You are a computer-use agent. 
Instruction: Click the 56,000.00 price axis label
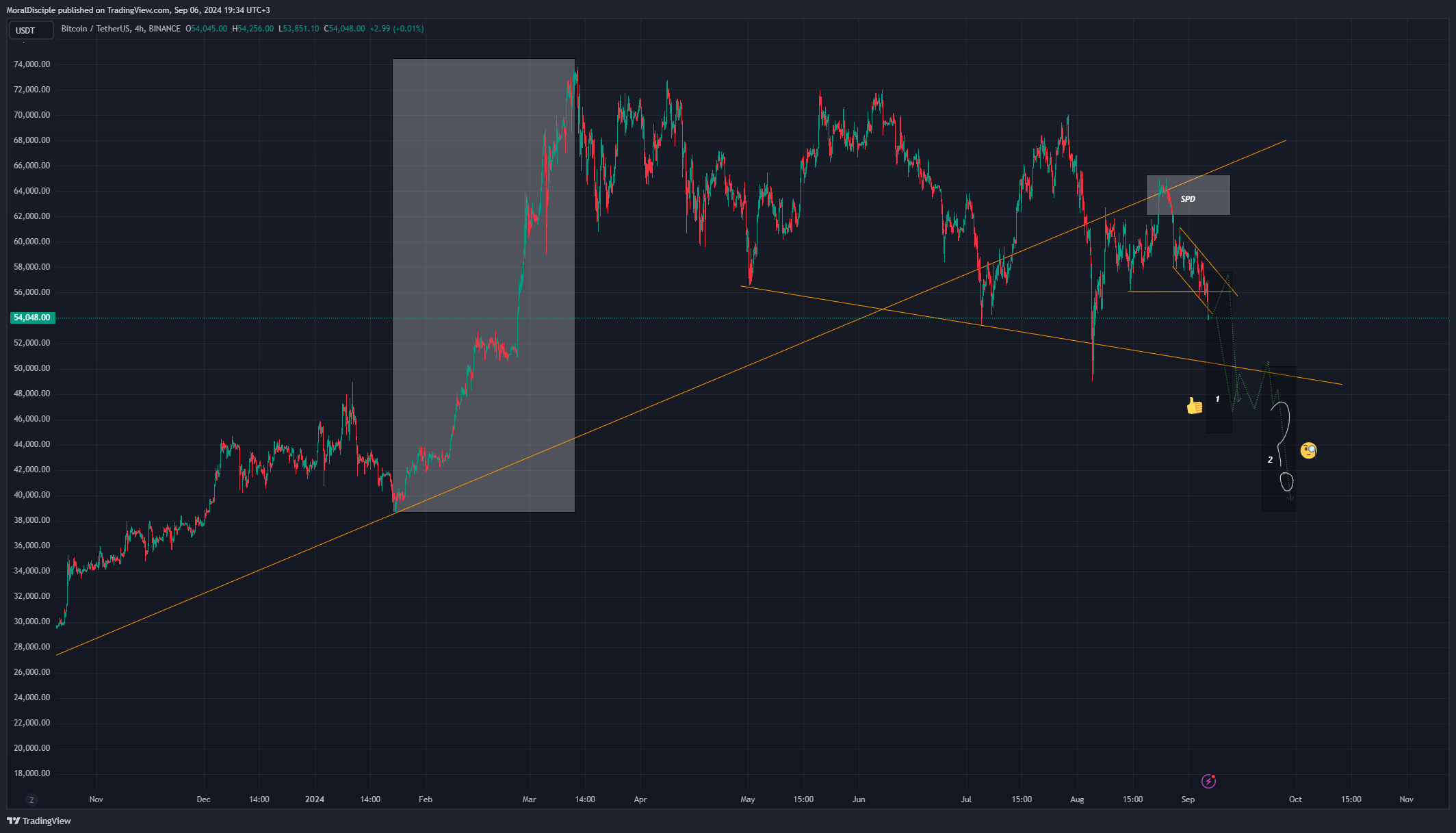(32, 292)
